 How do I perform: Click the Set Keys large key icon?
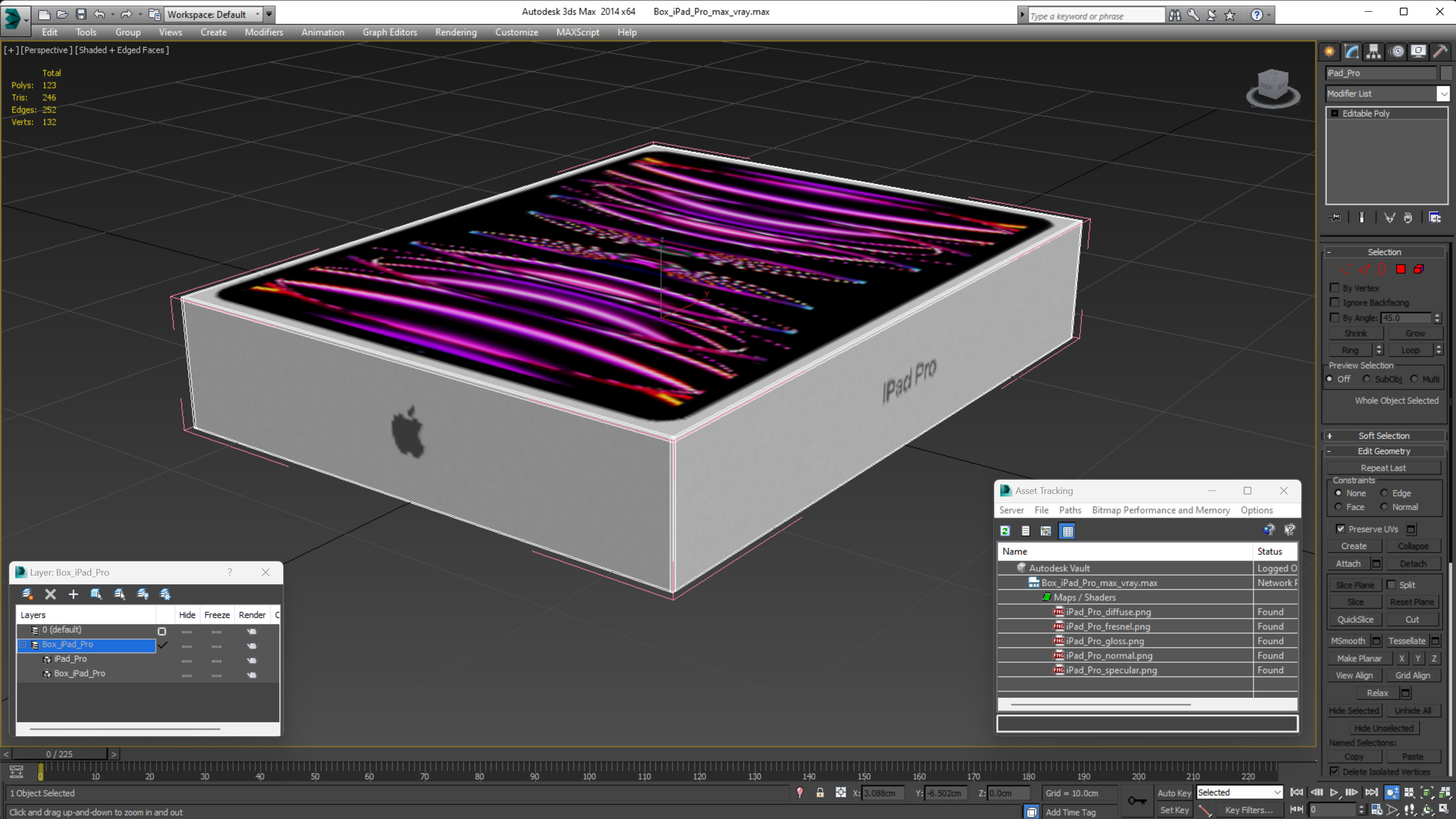pyautogui.click(x=1137, y=800)
